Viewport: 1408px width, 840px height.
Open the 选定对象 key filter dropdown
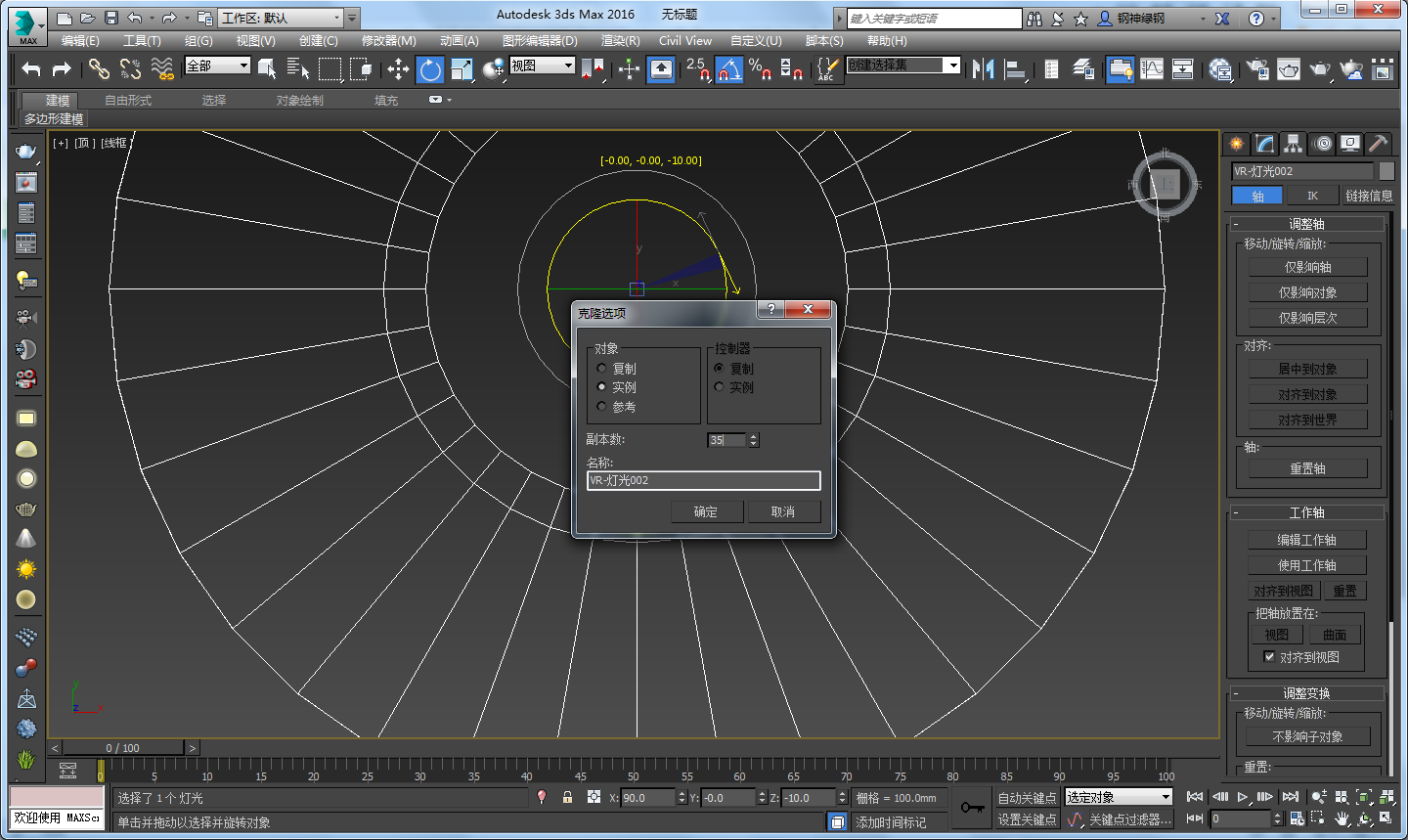click(x=1119, y=798)
